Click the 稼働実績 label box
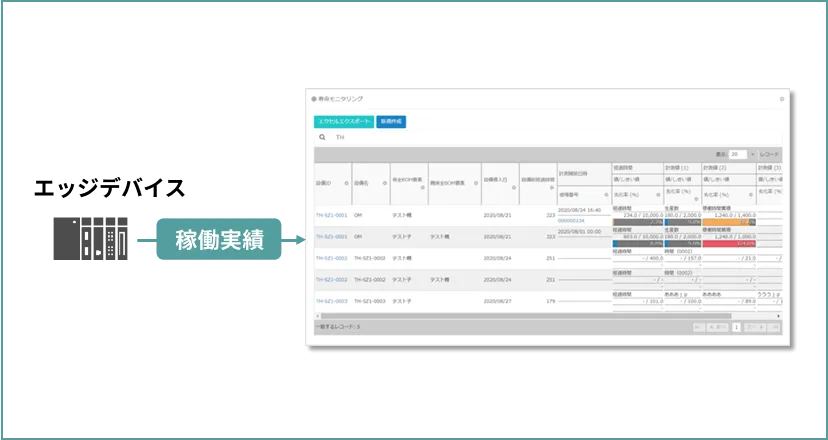This screenshot has height=440, width=828. [217, 241]
